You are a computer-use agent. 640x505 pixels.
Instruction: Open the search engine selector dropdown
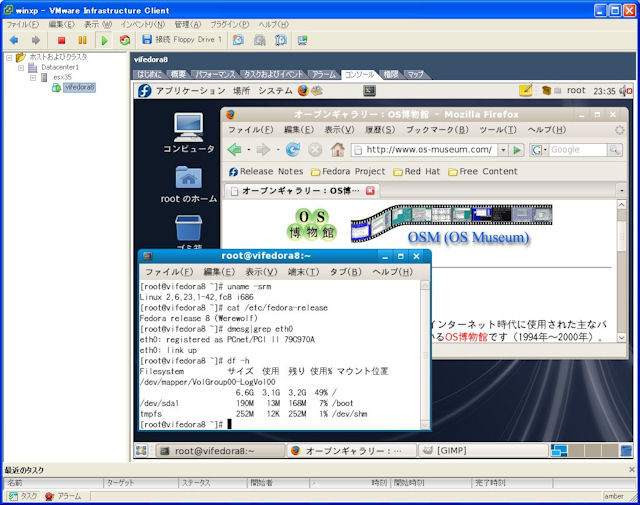coord(539,150)
